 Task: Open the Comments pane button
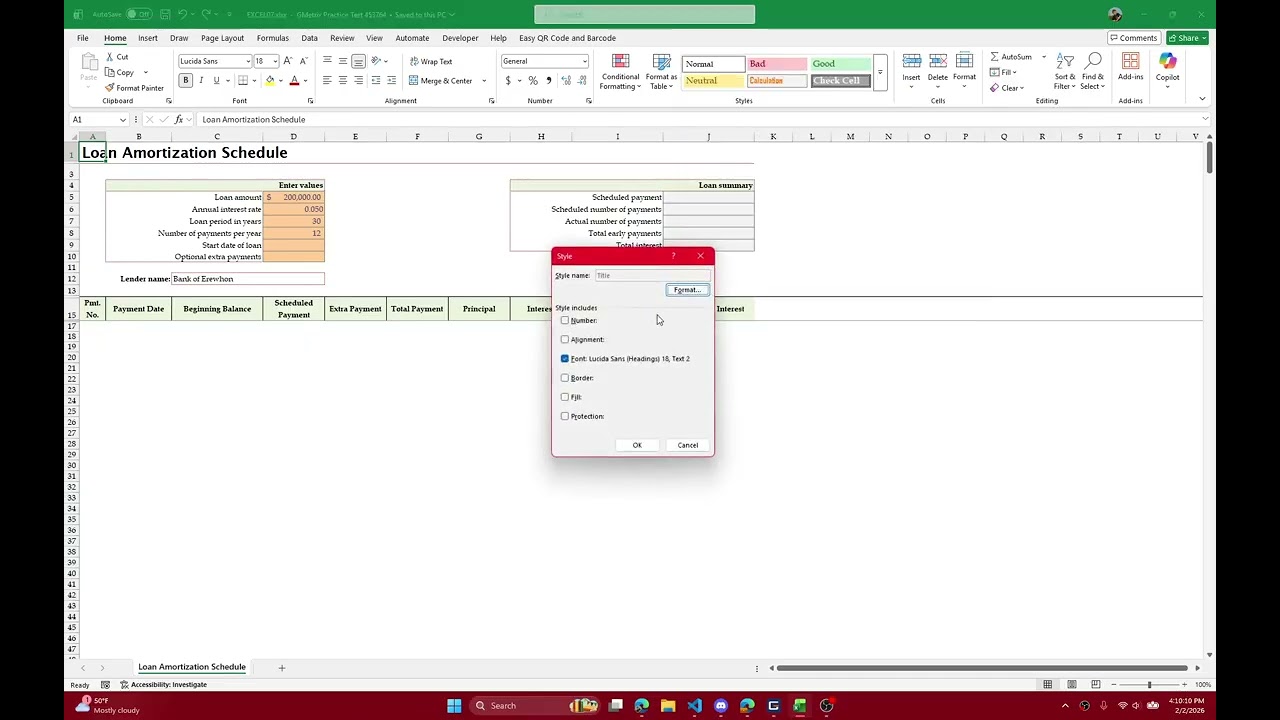[x=1133, y=38]
